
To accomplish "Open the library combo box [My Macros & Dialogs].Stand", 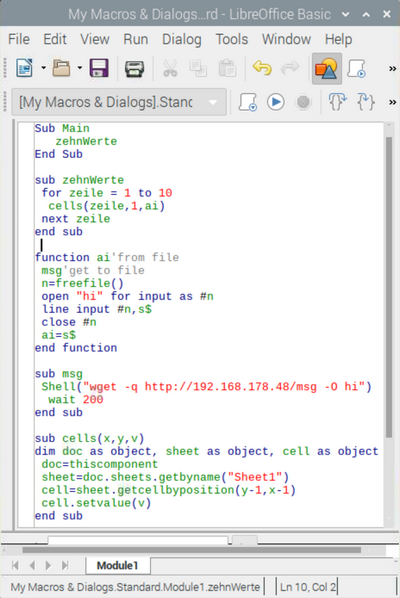I will coord(119,102).
